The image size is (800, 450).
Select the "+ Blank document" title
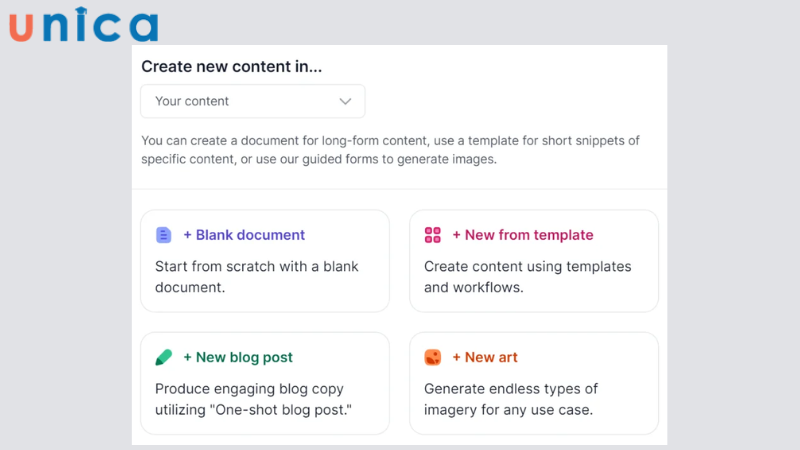tap(244, 235)
